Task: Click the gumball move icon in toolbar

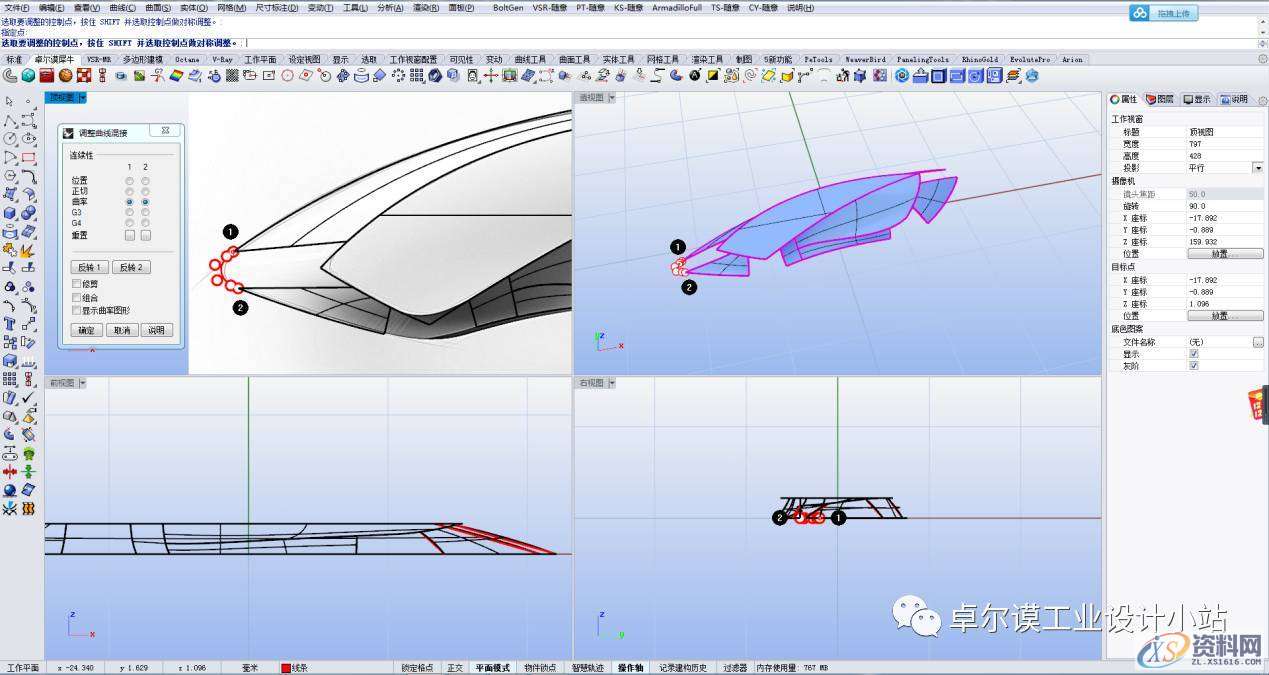Action: [x=492, y=75]
